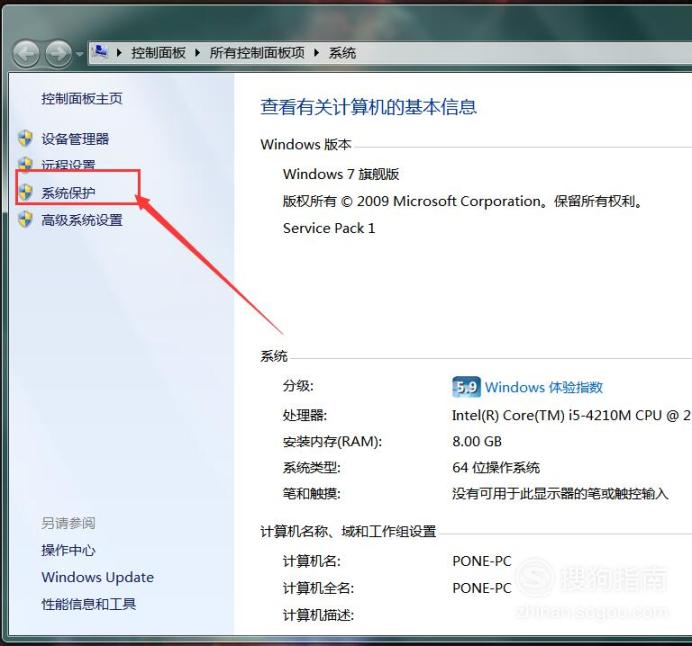Screen dimensions: 692x646
Task: Select 所有控制面板项 in the address breadcrumb
Action: click(x=257, y=53)
